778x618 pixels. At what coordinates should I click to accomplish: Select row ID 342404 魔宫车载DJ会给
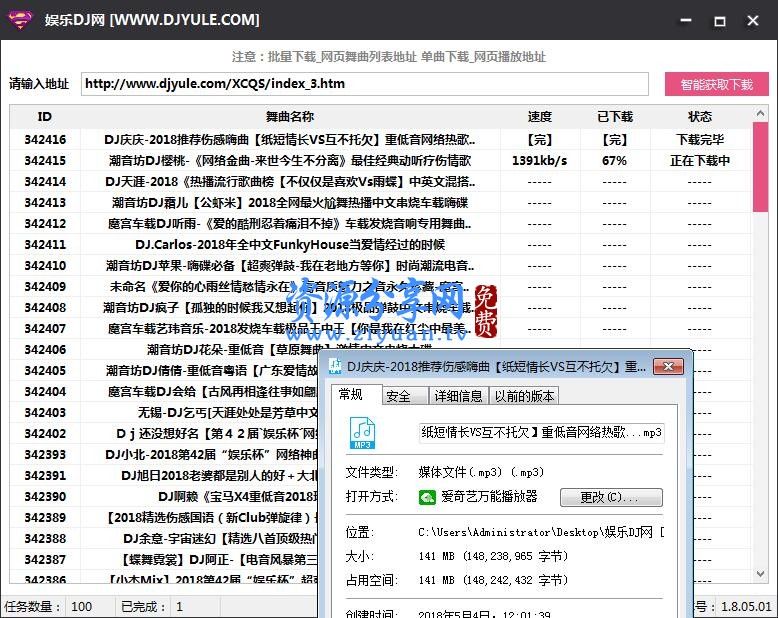(164, 392)
